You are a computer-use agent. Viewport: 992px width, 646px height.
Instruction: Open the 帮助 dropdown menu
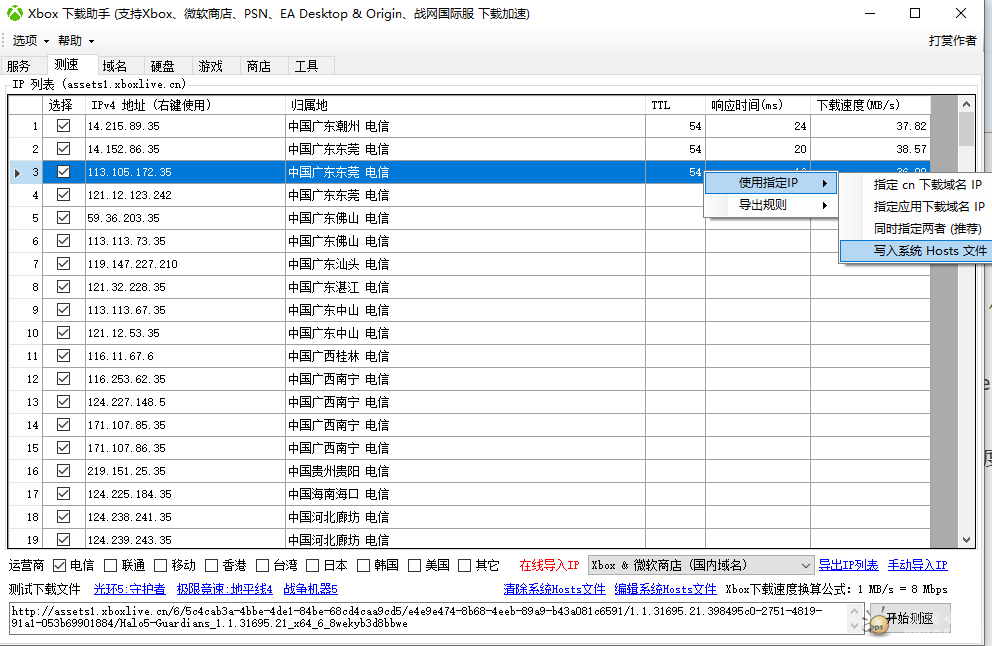[x=76, y=41]
